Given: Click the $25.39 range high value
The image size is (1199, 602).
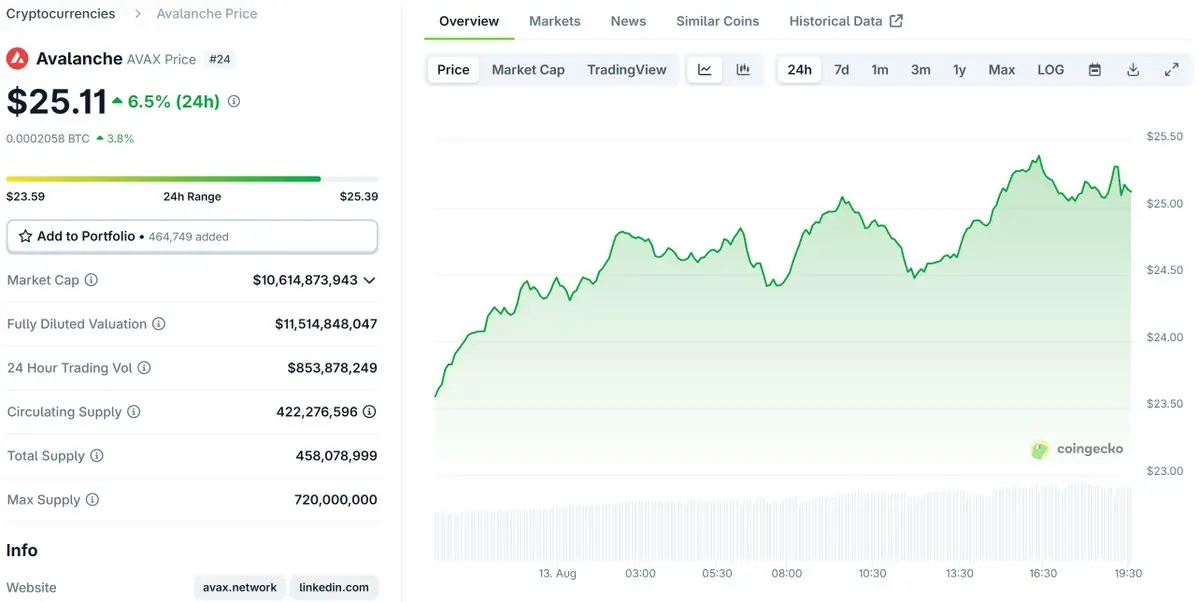Looking at the screenshot, I should pos(359,197).
